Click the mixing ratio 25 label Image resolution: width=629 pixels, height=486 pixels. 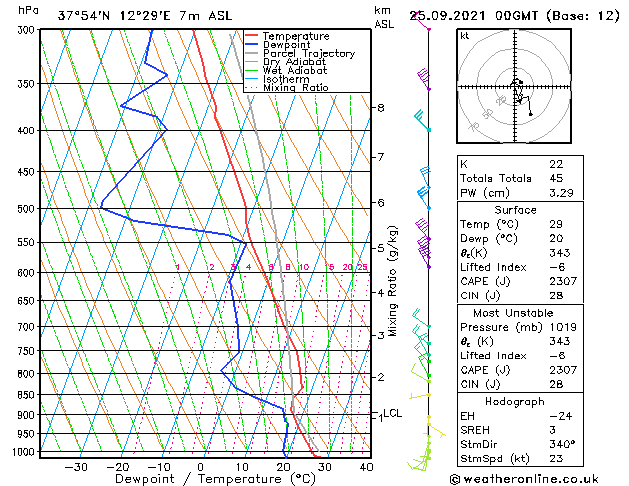(362, 267)
